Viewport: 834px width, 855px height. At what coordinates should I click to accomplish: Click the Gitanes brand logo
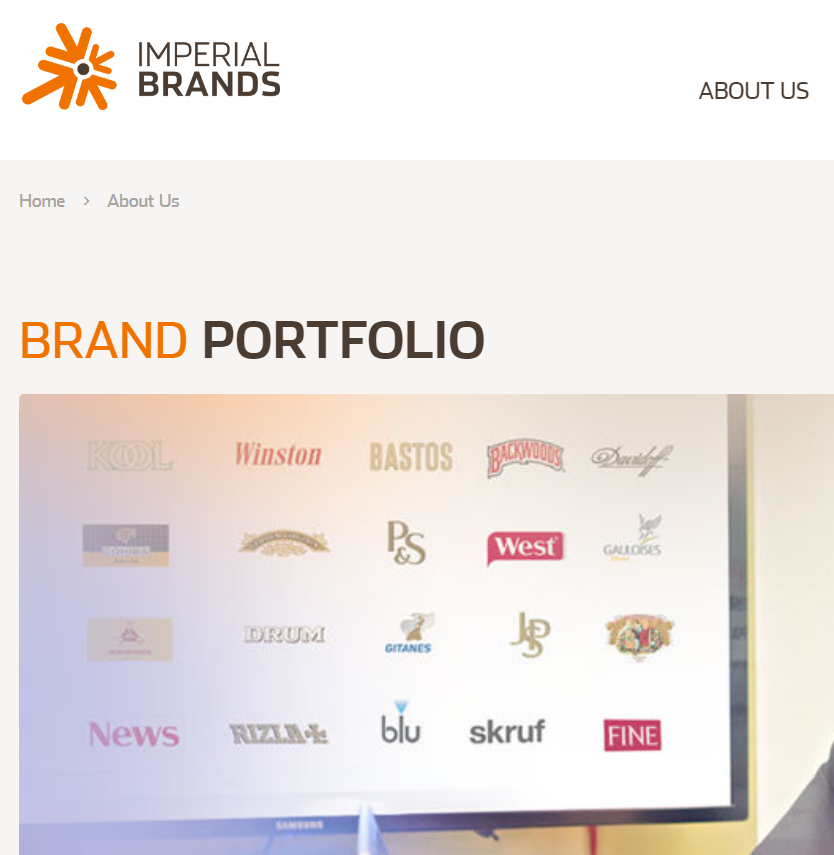tap(409, 634)
